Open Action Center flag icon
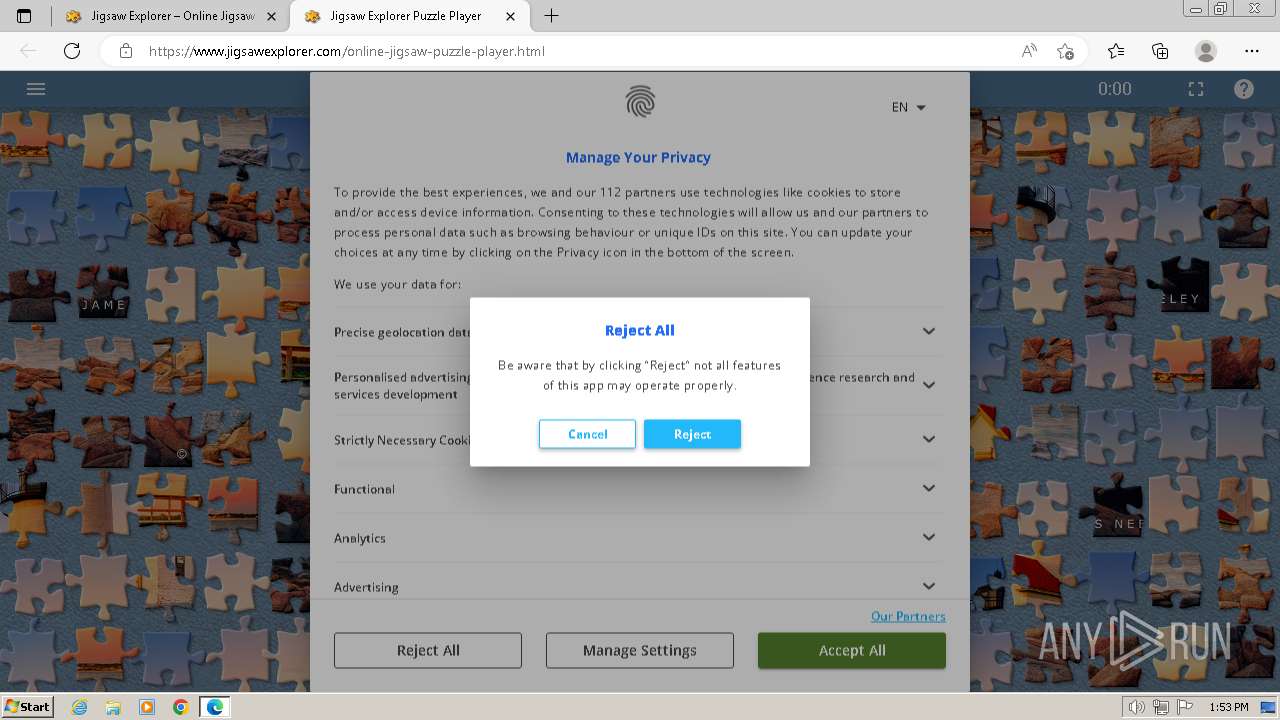Image resolution: width=1280 pixels, height=720 pixels. (x=1185, y=707)
